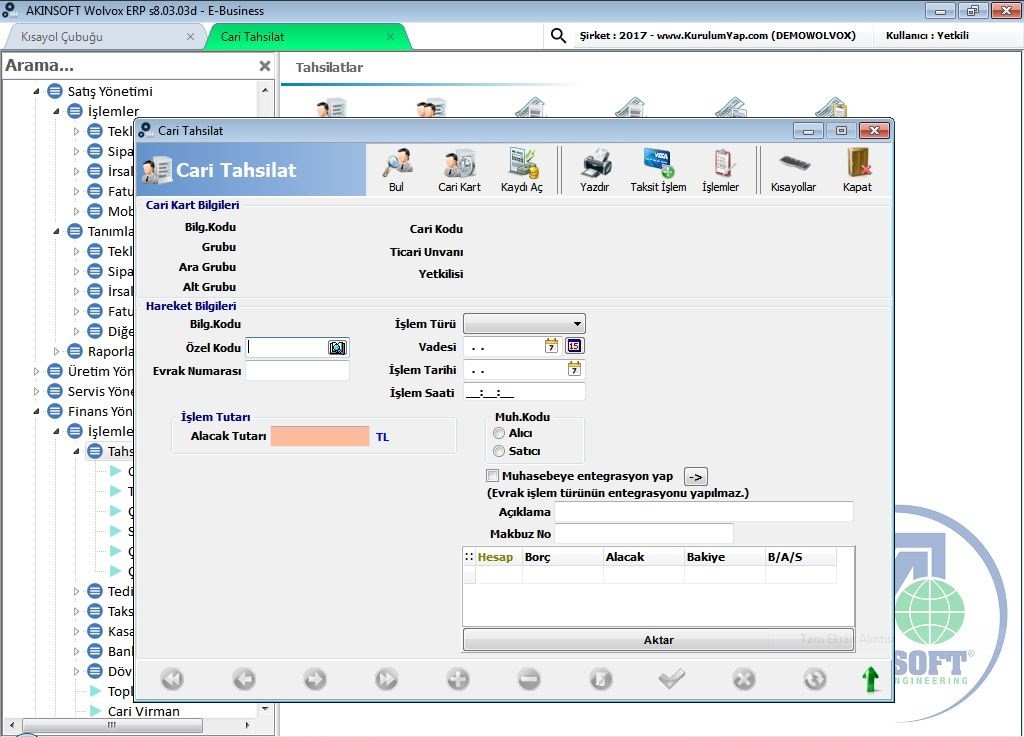Click the -> integration arrow button

point(696,477)
